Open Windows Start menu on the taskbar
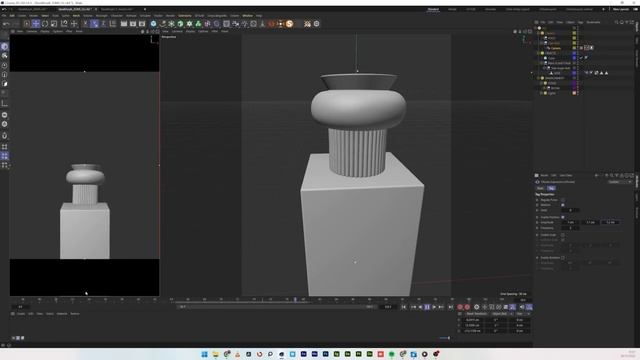640x360 pixels. (x=204, y=354)
